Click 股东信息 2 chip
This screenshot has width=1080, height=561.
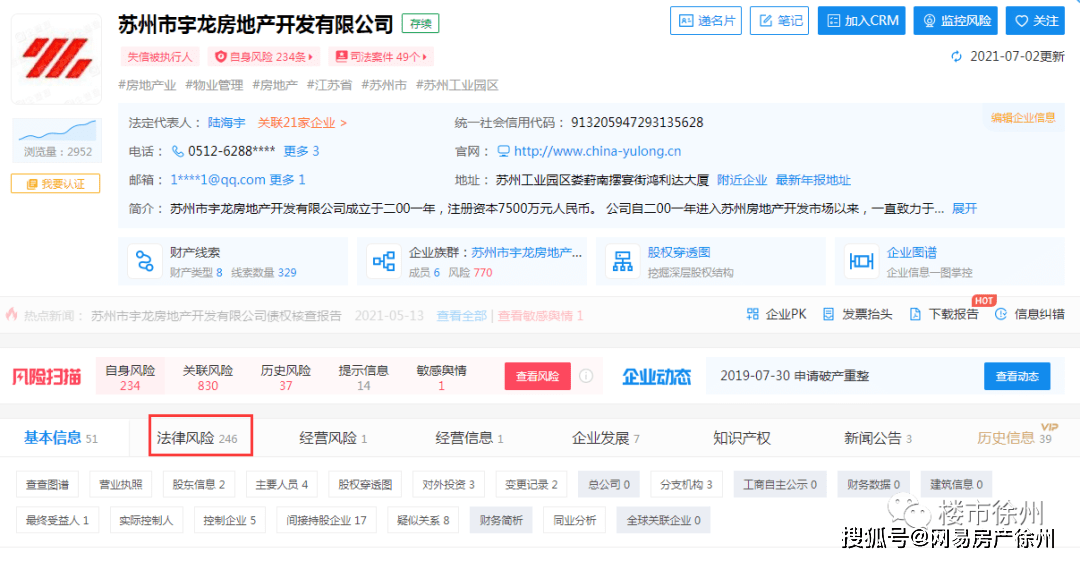198,484
